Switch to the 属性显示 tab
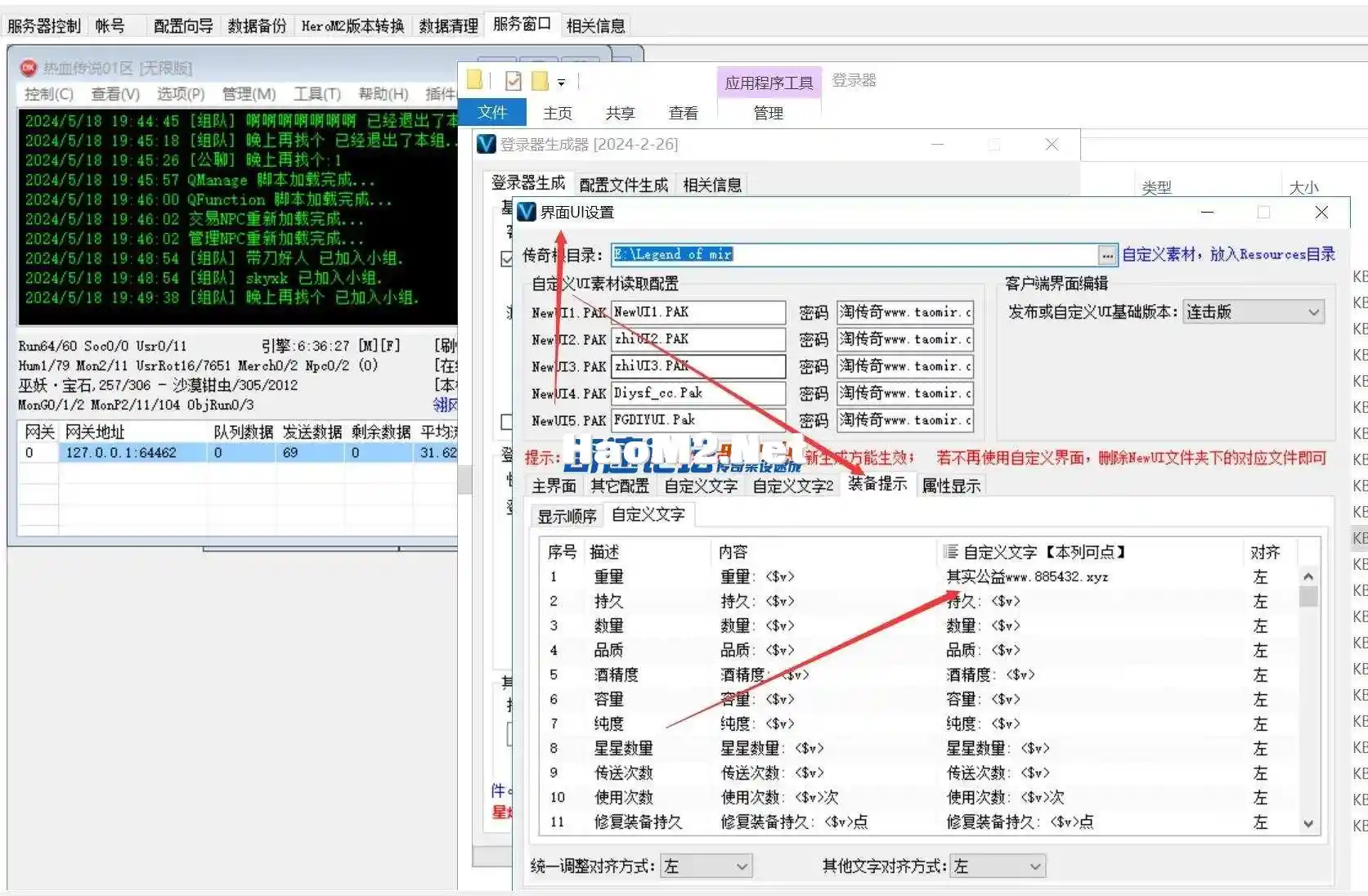1368x896 pixels. pyautogui.click(x=951, y=486)
